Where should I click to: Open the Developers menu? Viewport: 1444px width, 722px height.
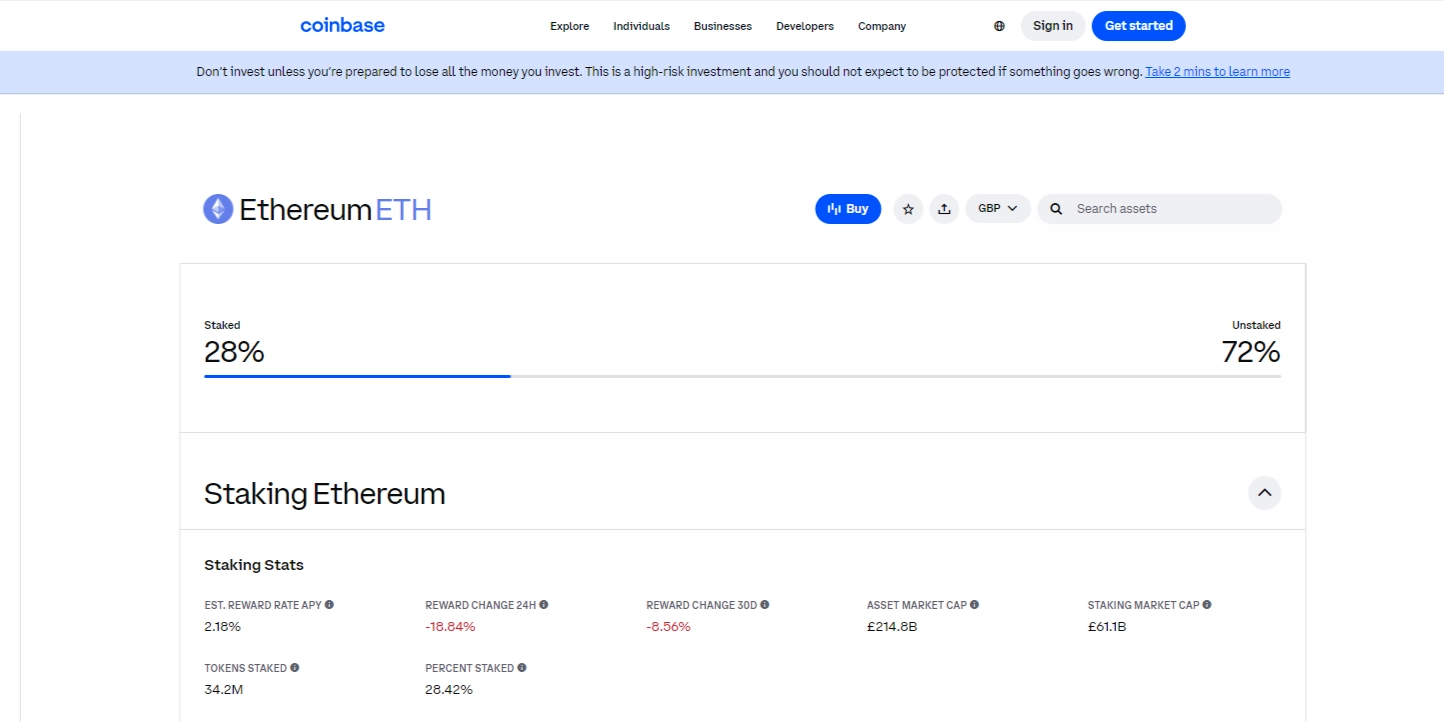pos(804,26)
